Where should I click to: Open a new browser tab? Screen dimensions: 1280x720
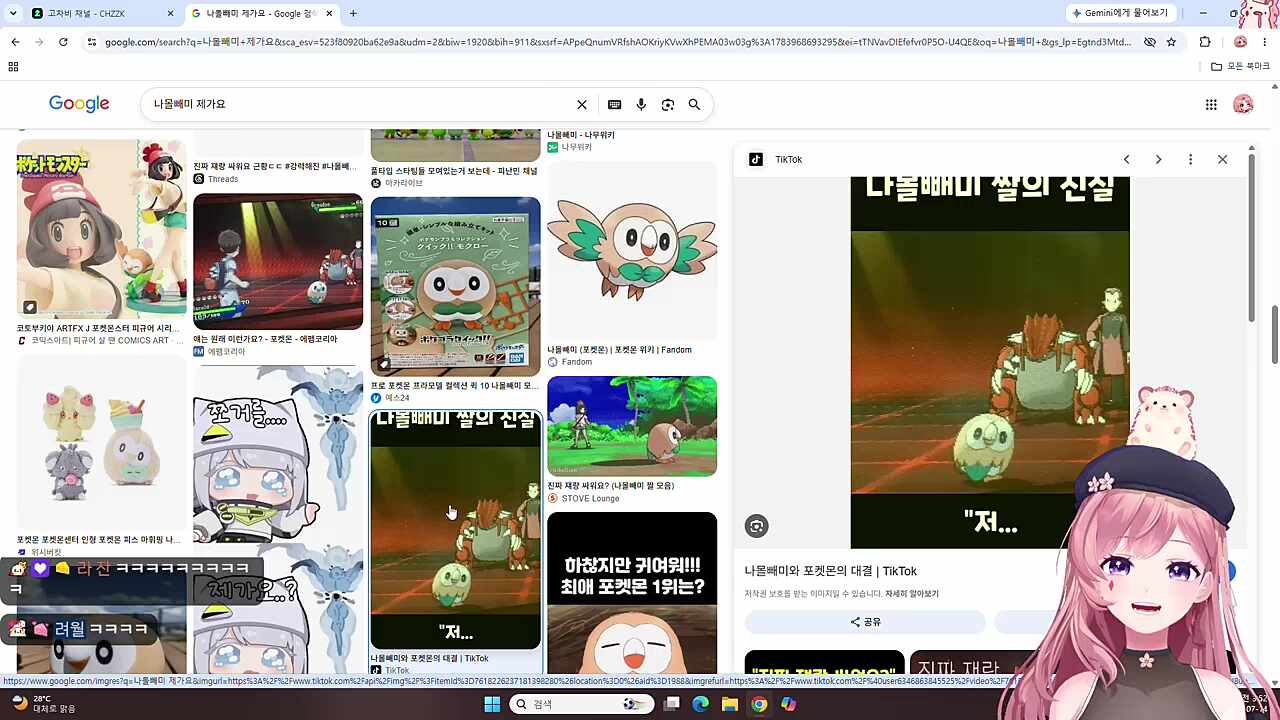[353, 13]
